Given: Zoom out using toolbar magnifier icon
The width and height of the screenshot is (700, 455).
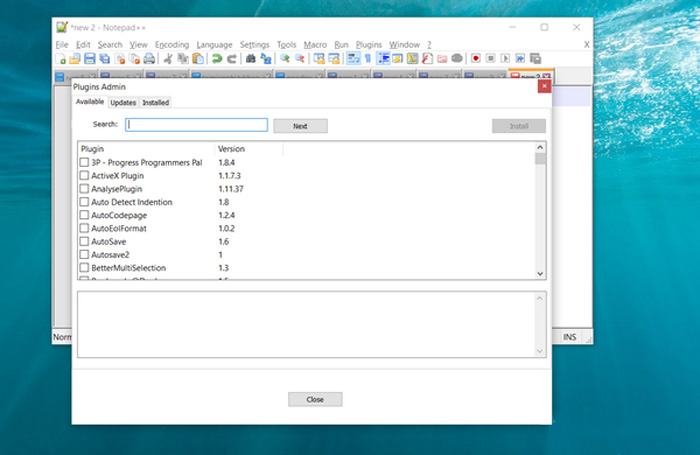Looking at the screenshot, I should point(300,58).
